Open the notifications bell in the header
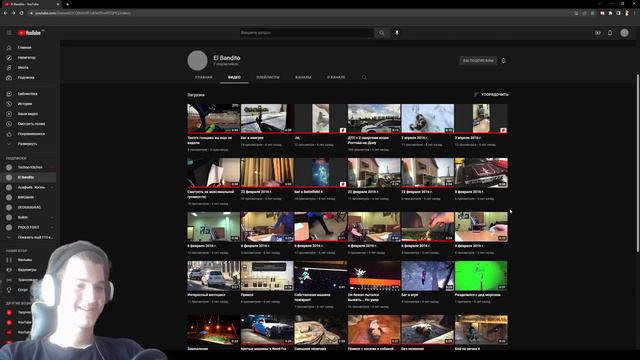The width and height of the screenshot is (640, 360). (x=610, y=33)
